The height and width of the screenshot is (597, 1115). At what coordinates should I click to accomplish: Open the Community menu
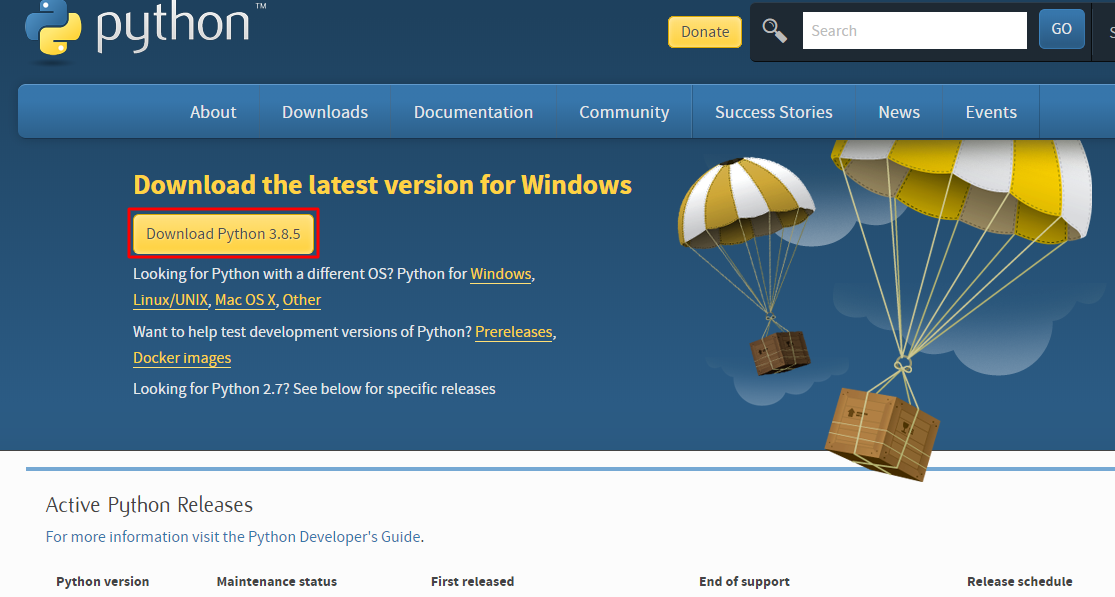click(624, 112)
